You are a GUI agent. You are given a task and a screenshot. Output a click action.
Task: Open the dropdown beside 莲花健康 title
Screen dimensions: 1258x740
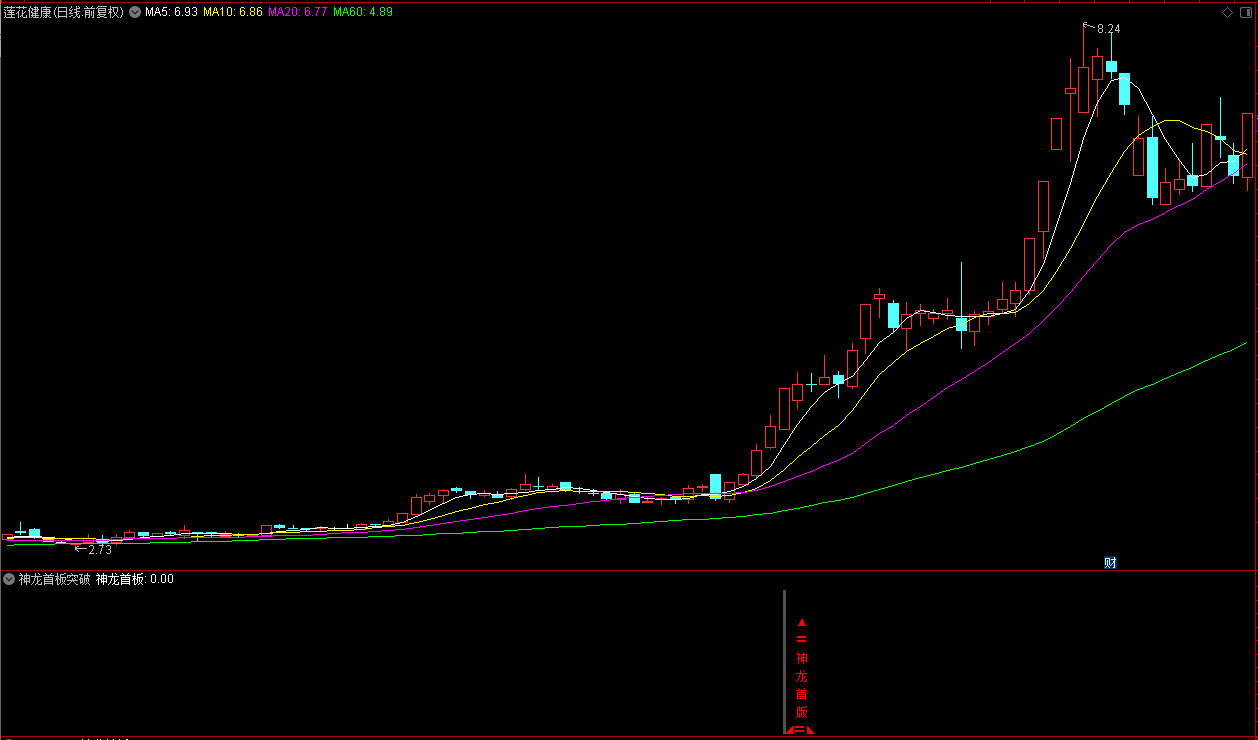coord(135,13)
